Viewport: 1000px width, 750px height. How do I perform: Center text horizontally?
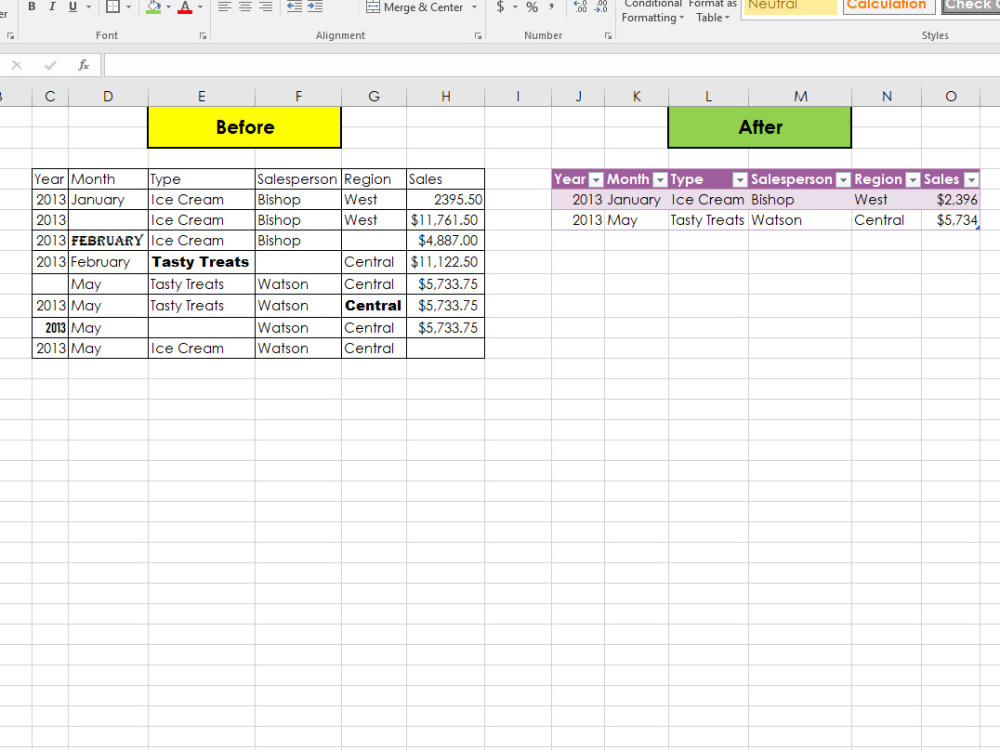[245, 7]
